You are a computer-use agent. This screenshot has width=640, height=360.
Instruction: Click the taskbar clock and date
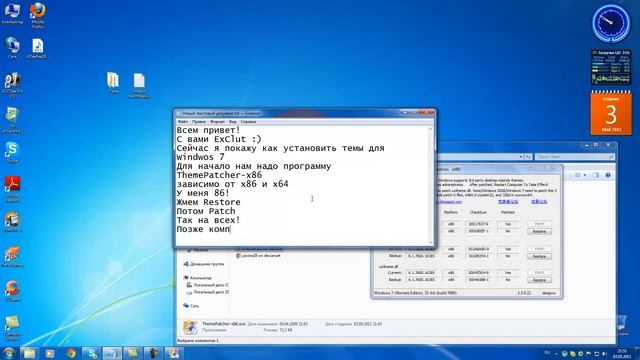coord(622,353)
